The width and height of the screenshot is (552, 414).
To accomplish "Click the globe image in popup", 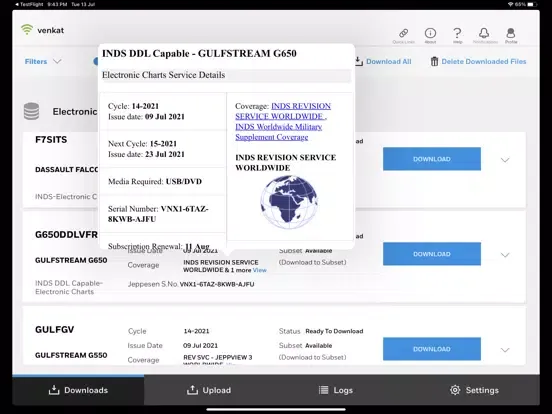I will (289, 202).
